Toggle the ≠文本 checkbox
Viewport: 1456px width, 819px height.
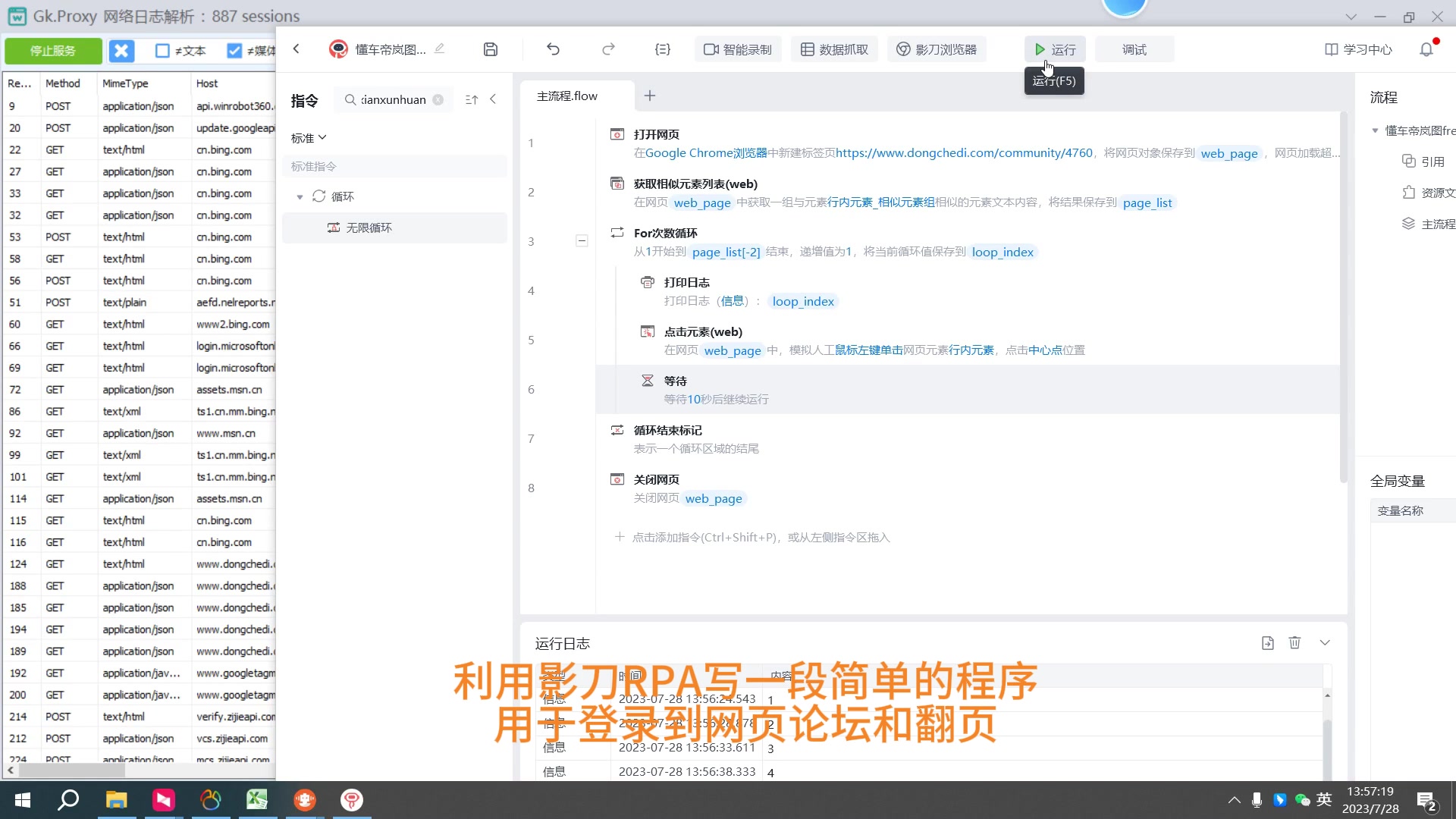click(x=162, y=51)
